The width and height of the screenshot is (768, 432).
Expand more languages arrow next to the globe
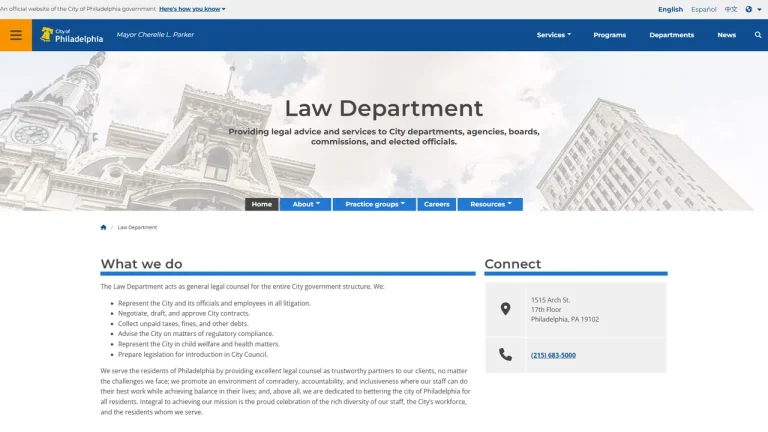click(x=759, y=9)
